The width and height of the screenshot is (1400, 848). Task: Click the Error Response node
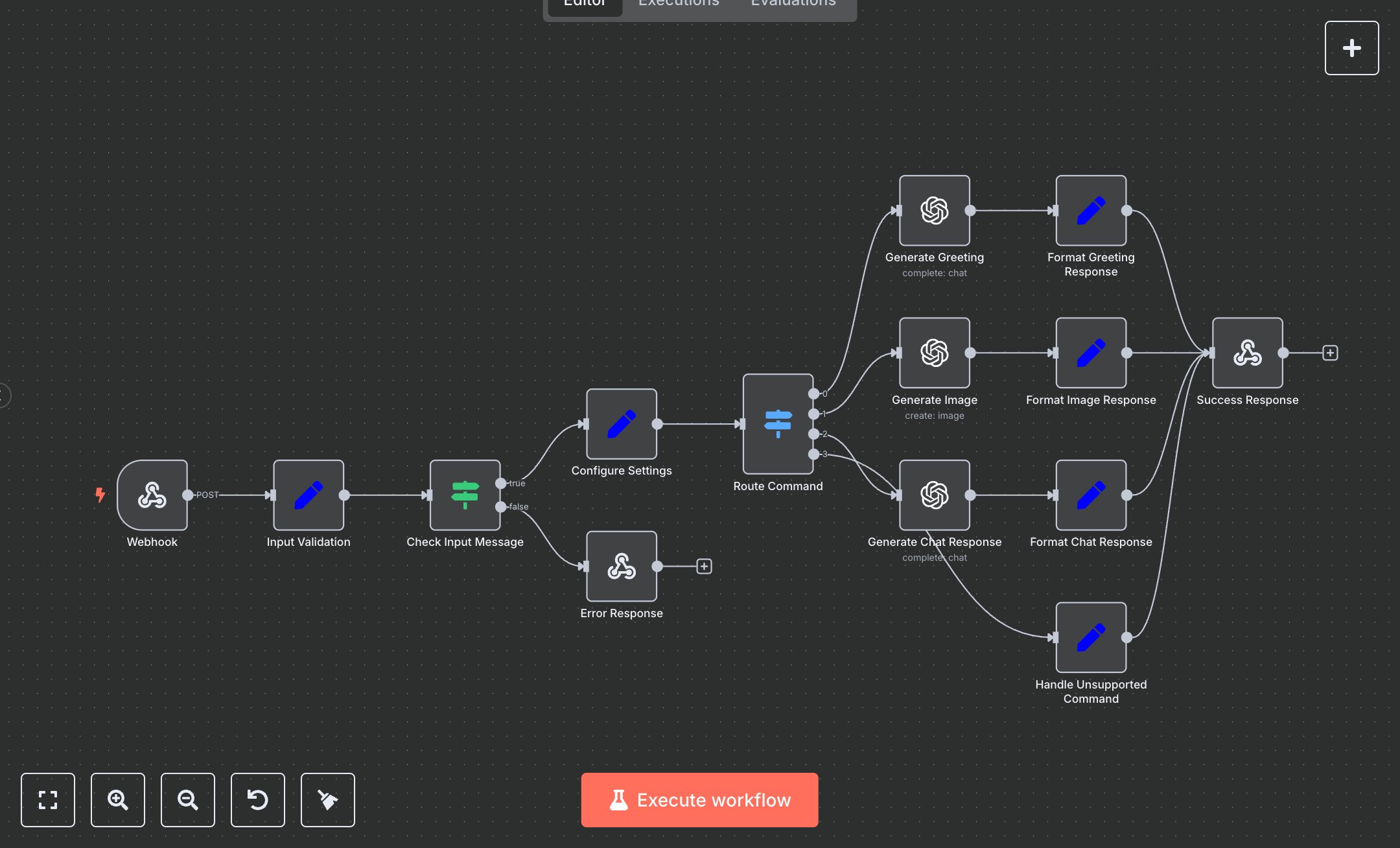pyautogui.click(x=621, y=567)
